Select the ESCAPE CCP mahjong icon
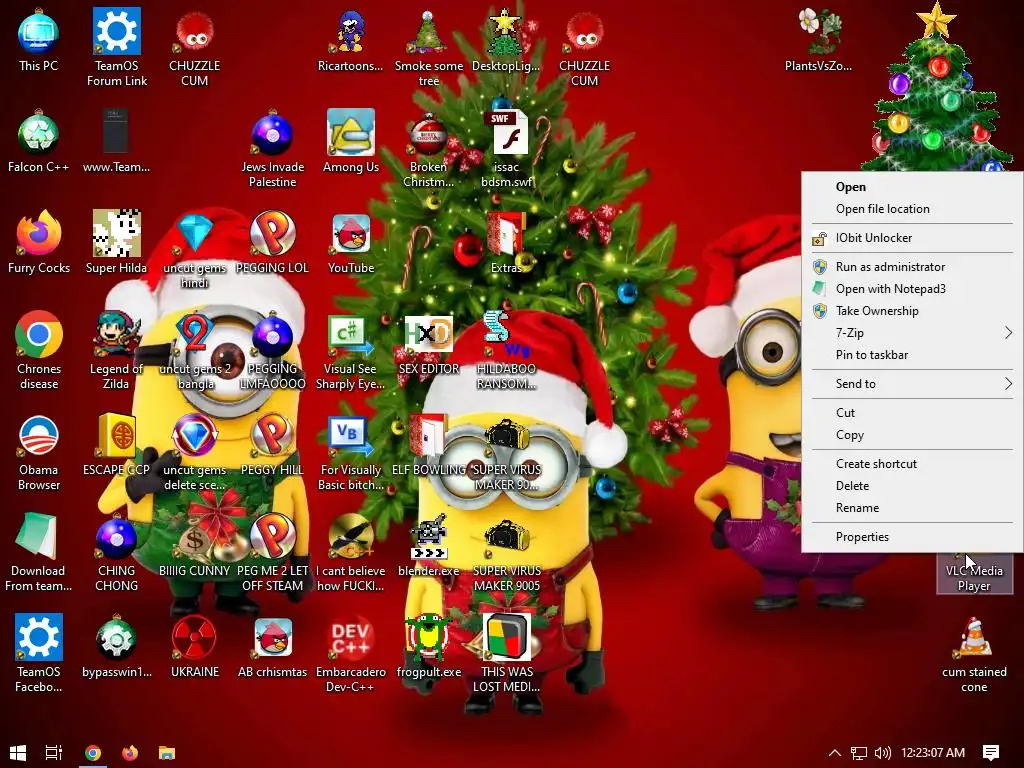The image size is (1024, 768). coord(116,444)
